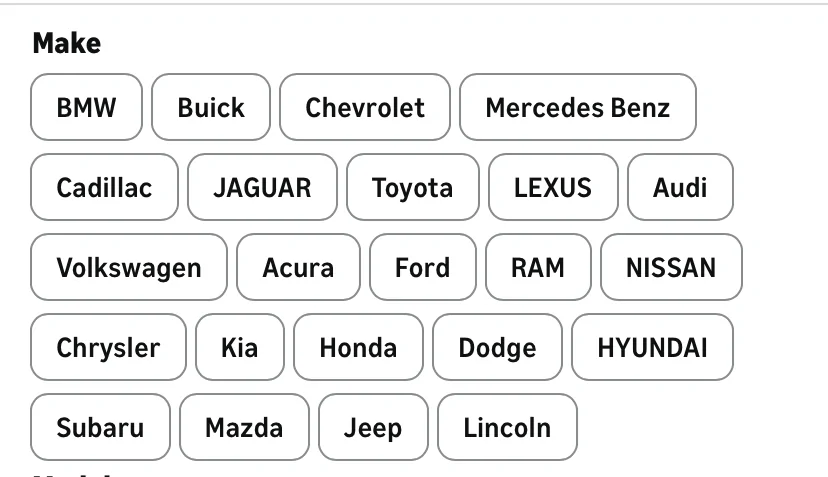Tap the Acura make button

point(298,268)
